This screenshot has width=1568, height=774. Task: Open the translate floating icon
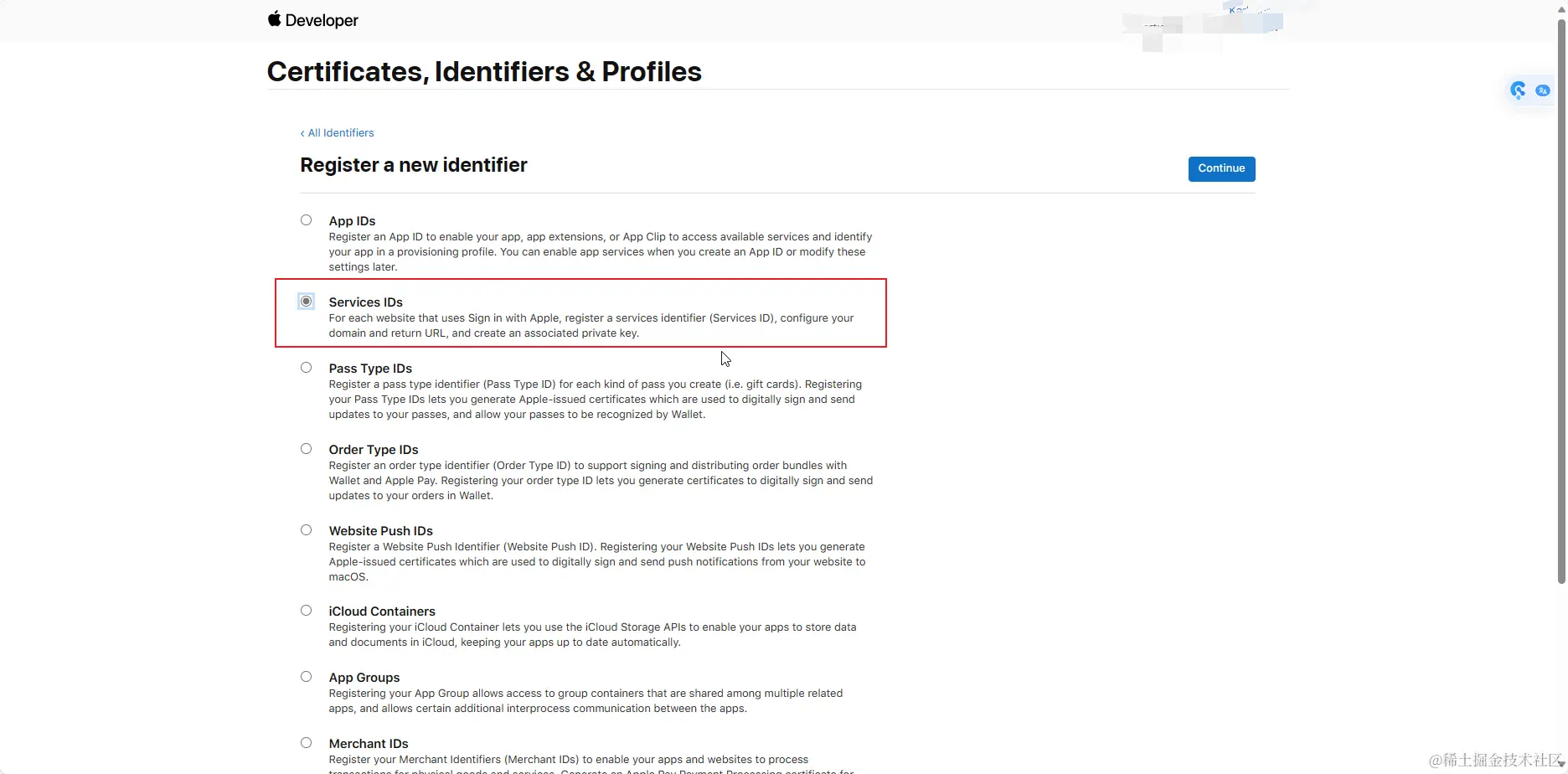coord(1542,90)
